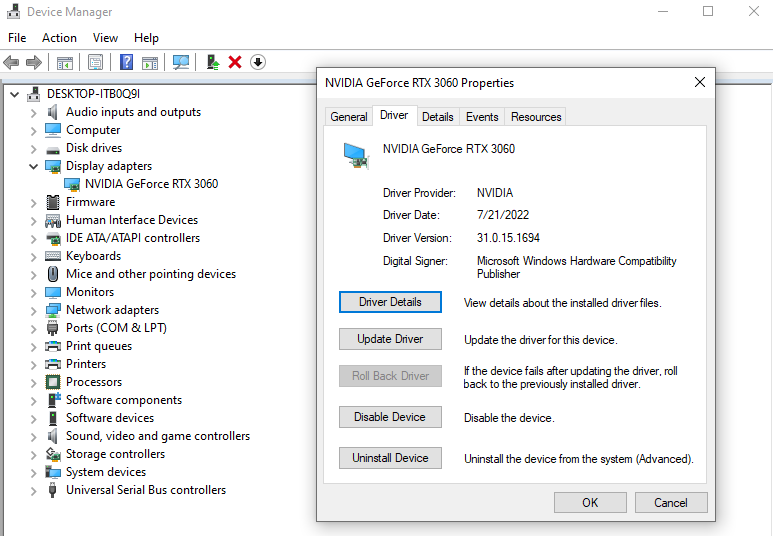Collapse the DESKTOP-ITB0Q9I root node
The image size is (773, 536).
(15, 94)
